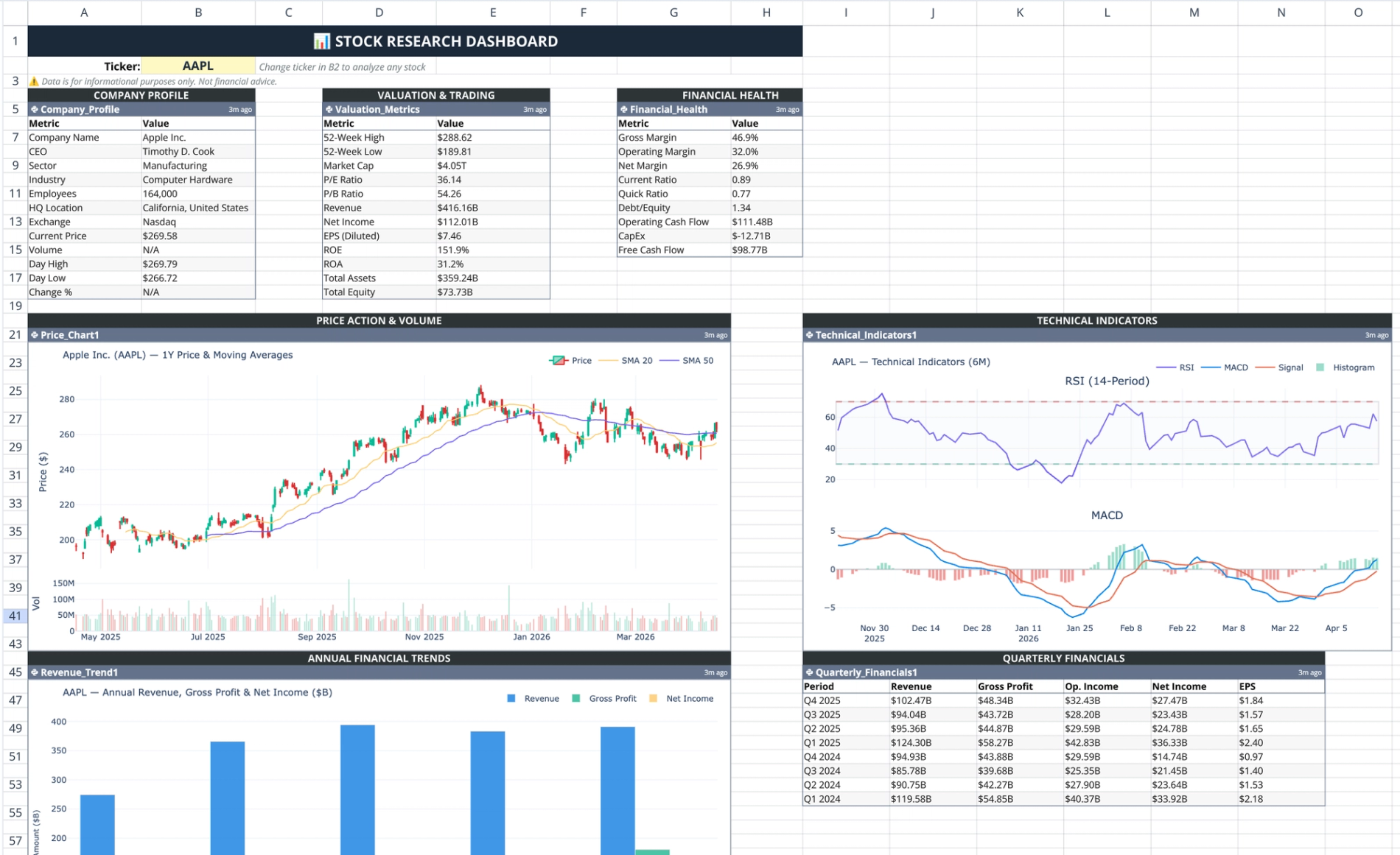Click the QUARTERLY FINANCIALS section header
The image size is (1400, 855).
pos(1064,658)
